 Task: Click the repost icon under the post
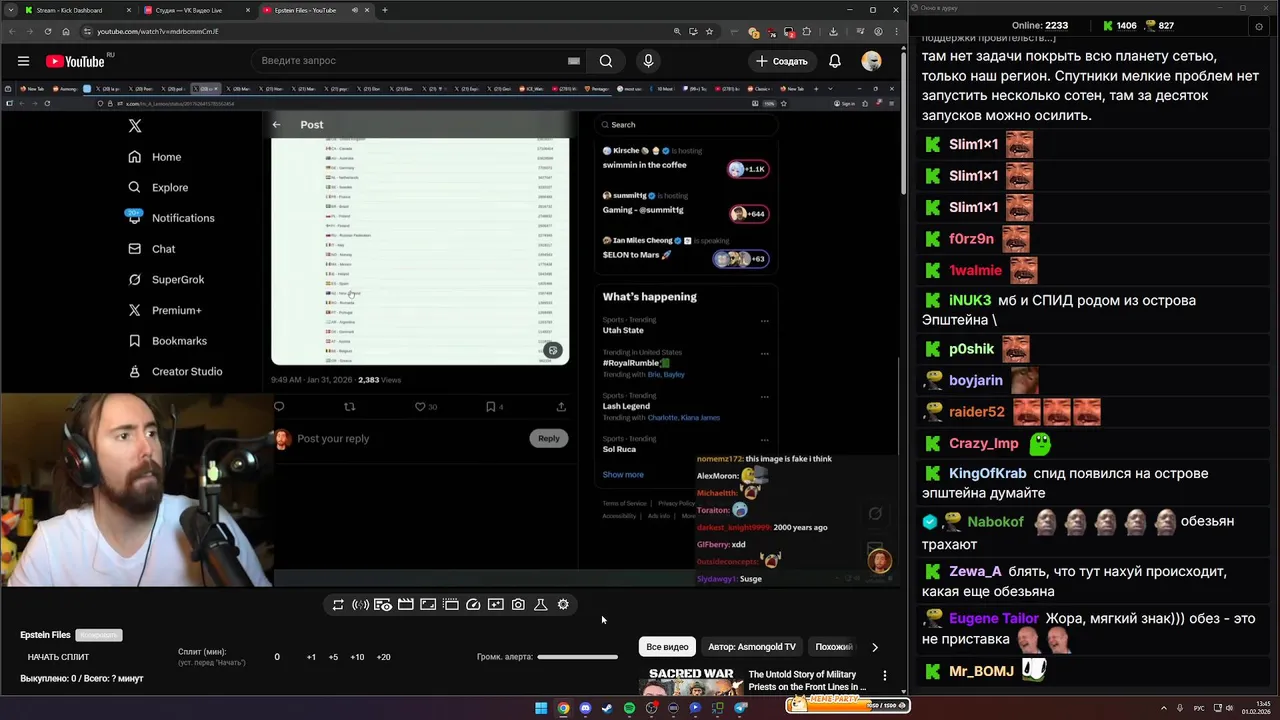349,406
